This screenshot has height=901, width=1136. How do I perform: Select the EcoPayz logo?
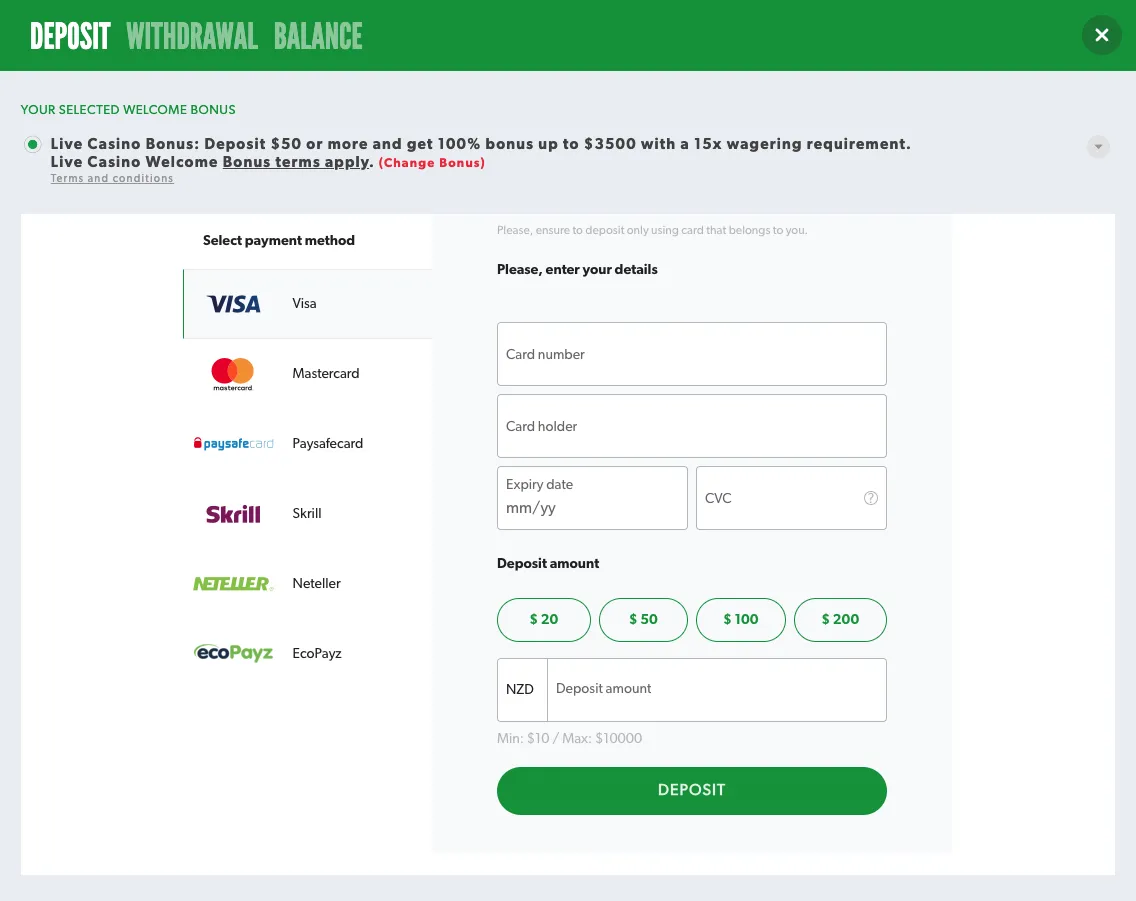233,654
